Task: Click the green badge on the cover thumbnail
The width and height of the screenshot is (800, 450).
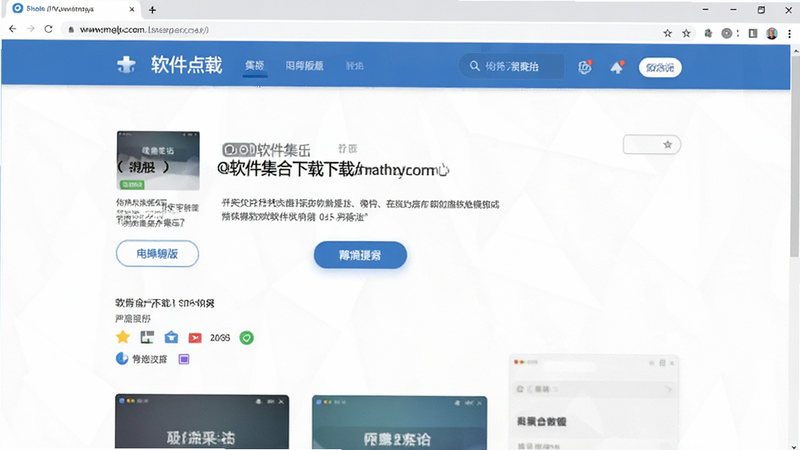Action: [132, 184]
